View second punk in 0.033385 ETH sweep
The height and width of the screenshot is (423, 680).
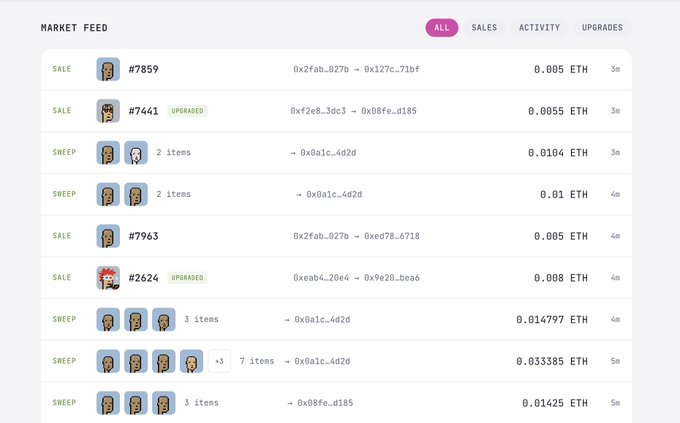tap(136, 361)
